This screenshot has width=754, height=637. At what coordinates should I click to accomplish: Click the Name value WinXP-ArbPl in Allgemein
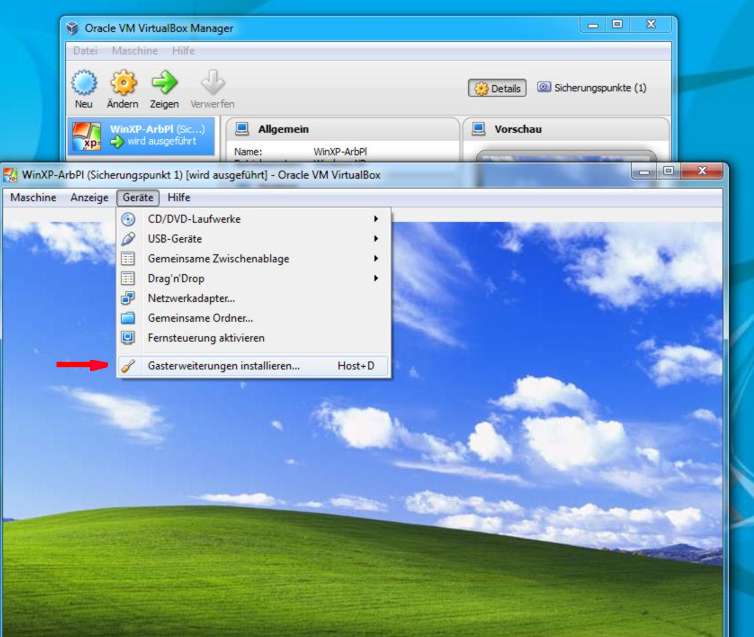click(x=340, y=151)
